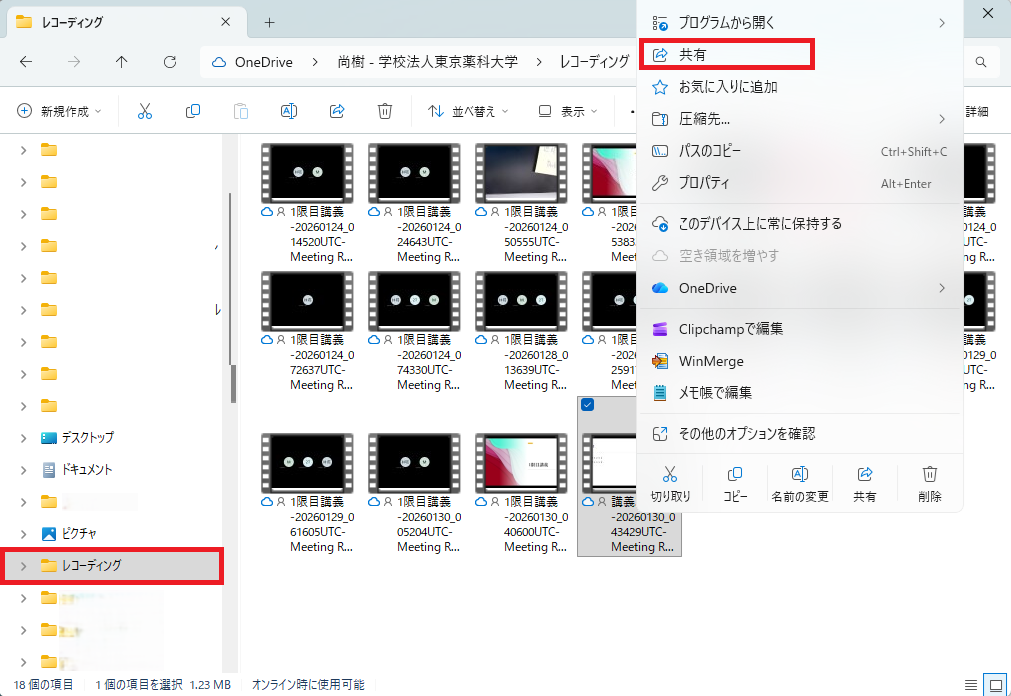Click the delete trash icon in toolbar
The image size is (1011, 696).
[385, 111]
